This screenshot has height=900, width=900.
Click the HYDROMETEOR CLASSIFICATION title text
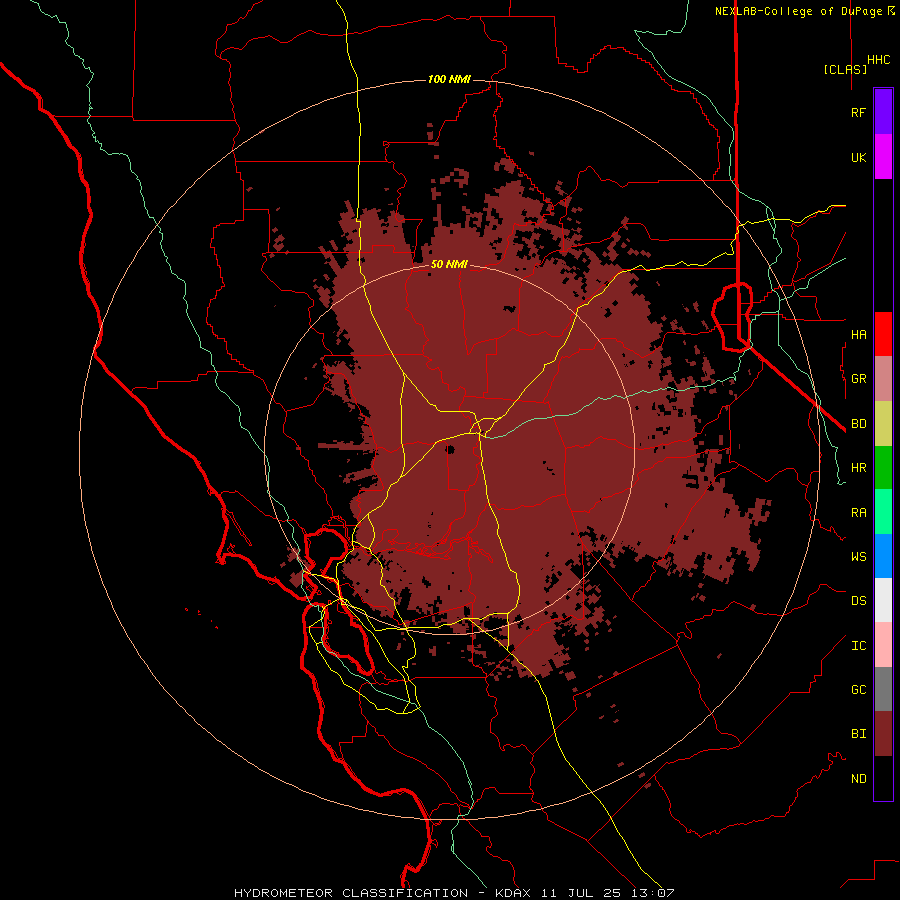[x=351, y=893]
